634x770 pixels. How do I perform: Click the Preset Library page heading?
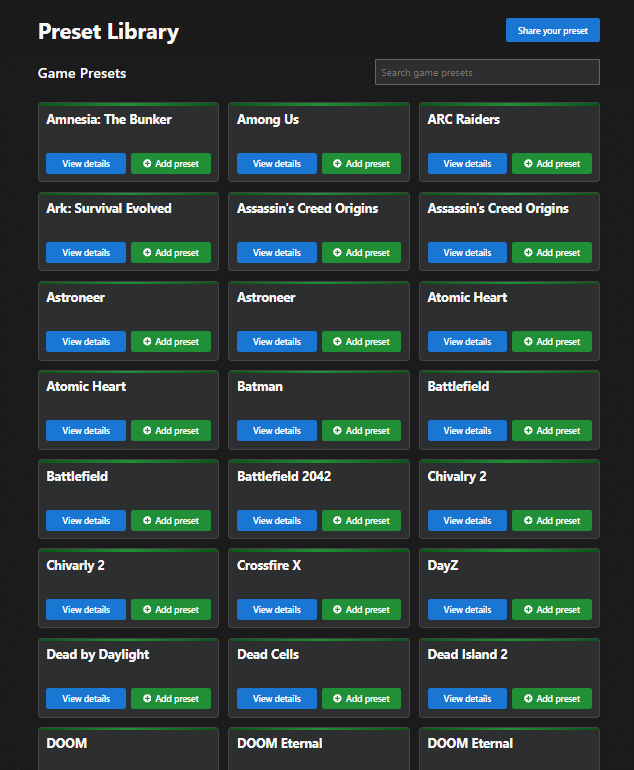109,32
